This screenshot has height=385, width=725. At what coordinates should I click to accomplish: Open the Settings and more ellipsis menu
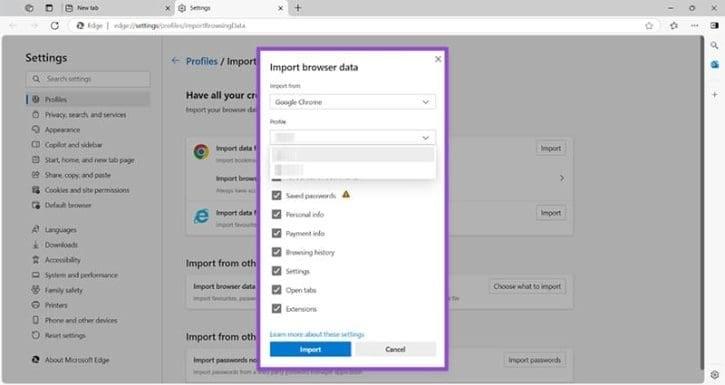[694, 25]
